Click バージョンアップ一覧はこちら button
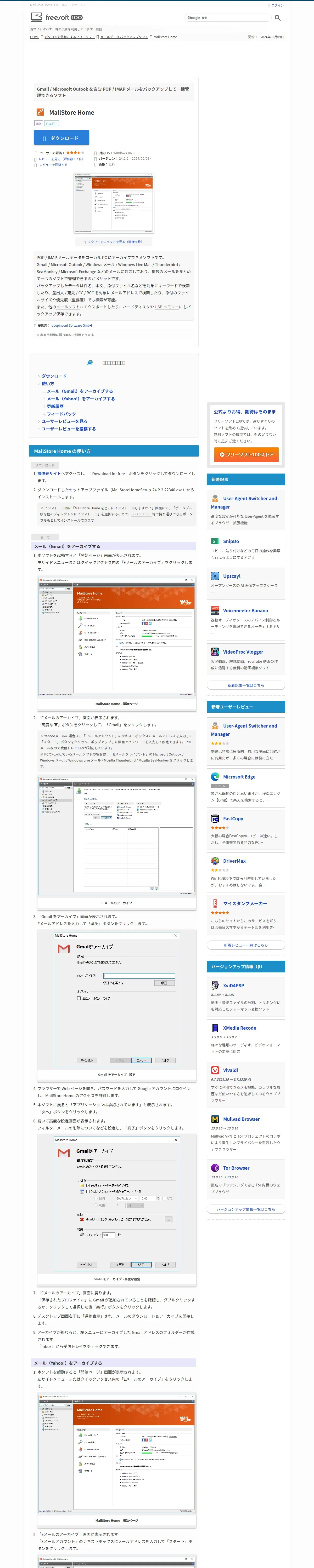The image size is (314, 1568). click(246, 1209)
